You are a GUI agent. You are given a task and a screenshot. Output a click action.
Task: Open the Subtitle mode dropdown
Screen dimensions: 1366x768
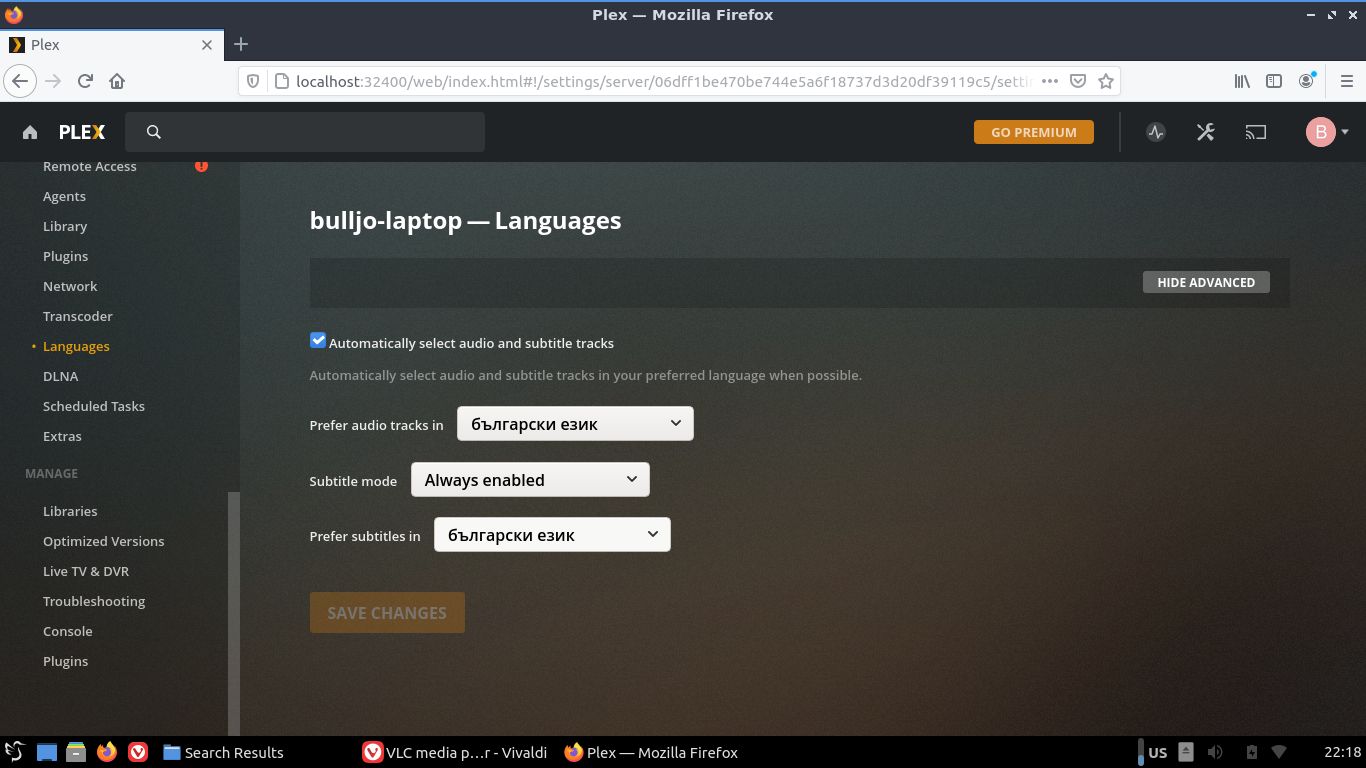tap(530, 480)
